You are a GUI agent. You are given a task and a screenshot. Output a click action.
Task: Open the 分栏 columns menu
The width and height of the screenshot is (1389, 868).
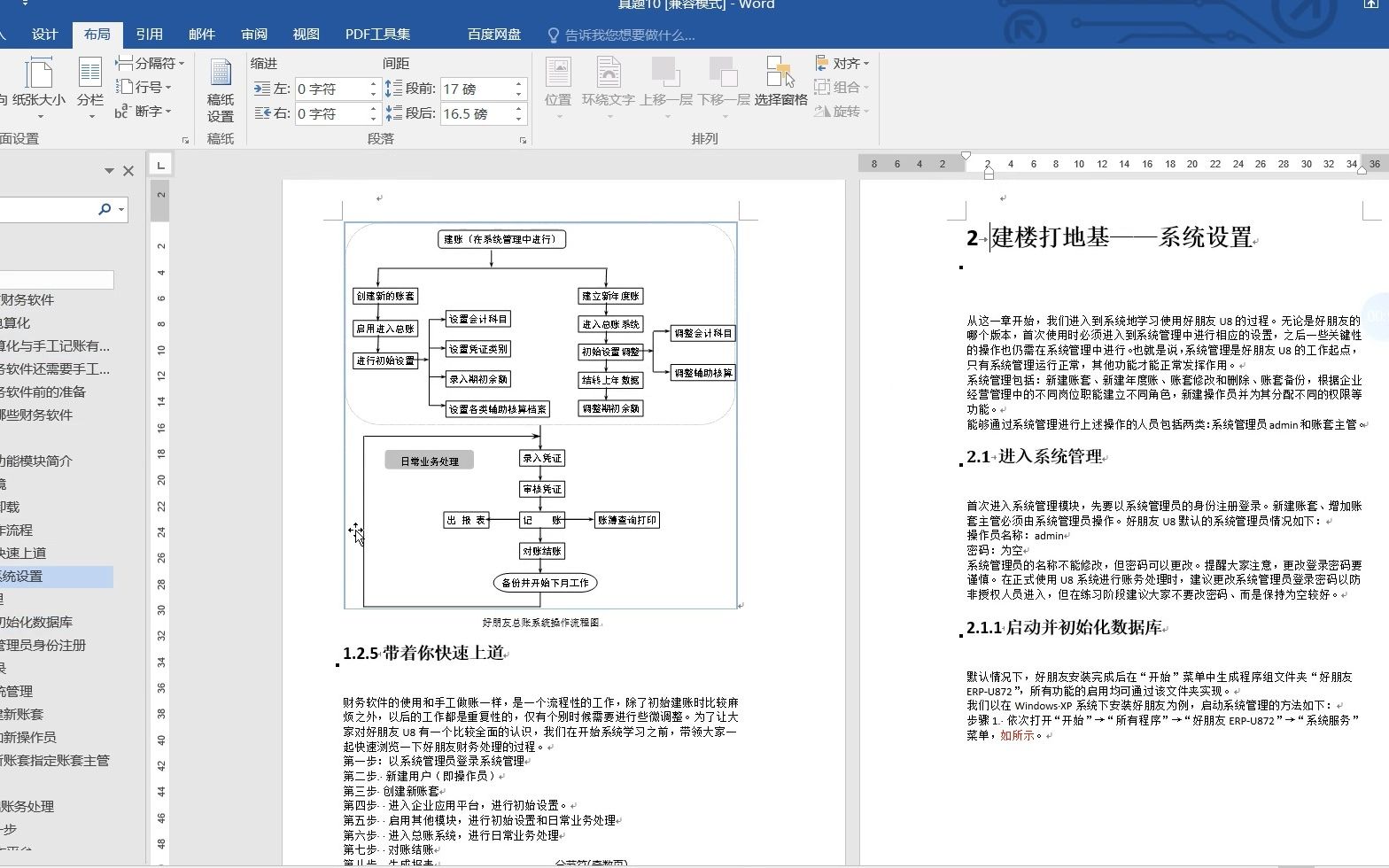coord(90,89)
